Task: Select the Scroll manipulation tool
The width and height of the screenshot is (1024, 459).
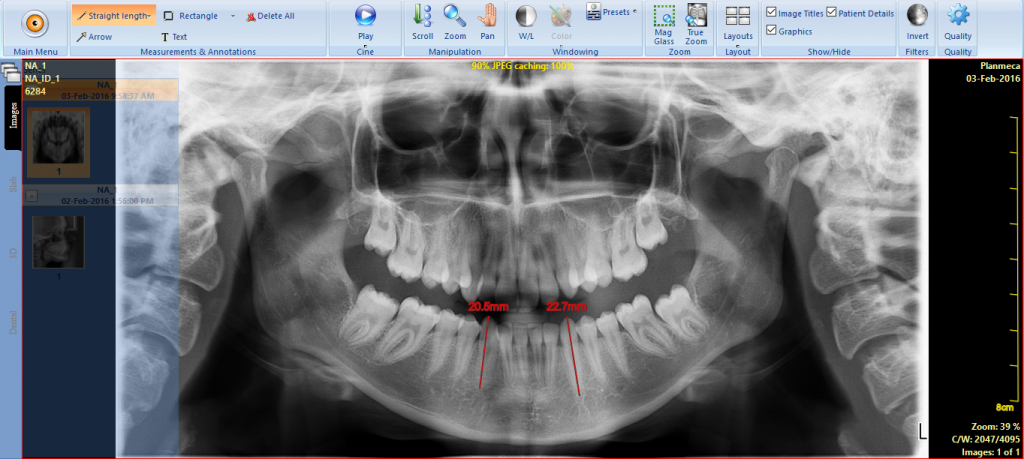Action: (423, 23)
